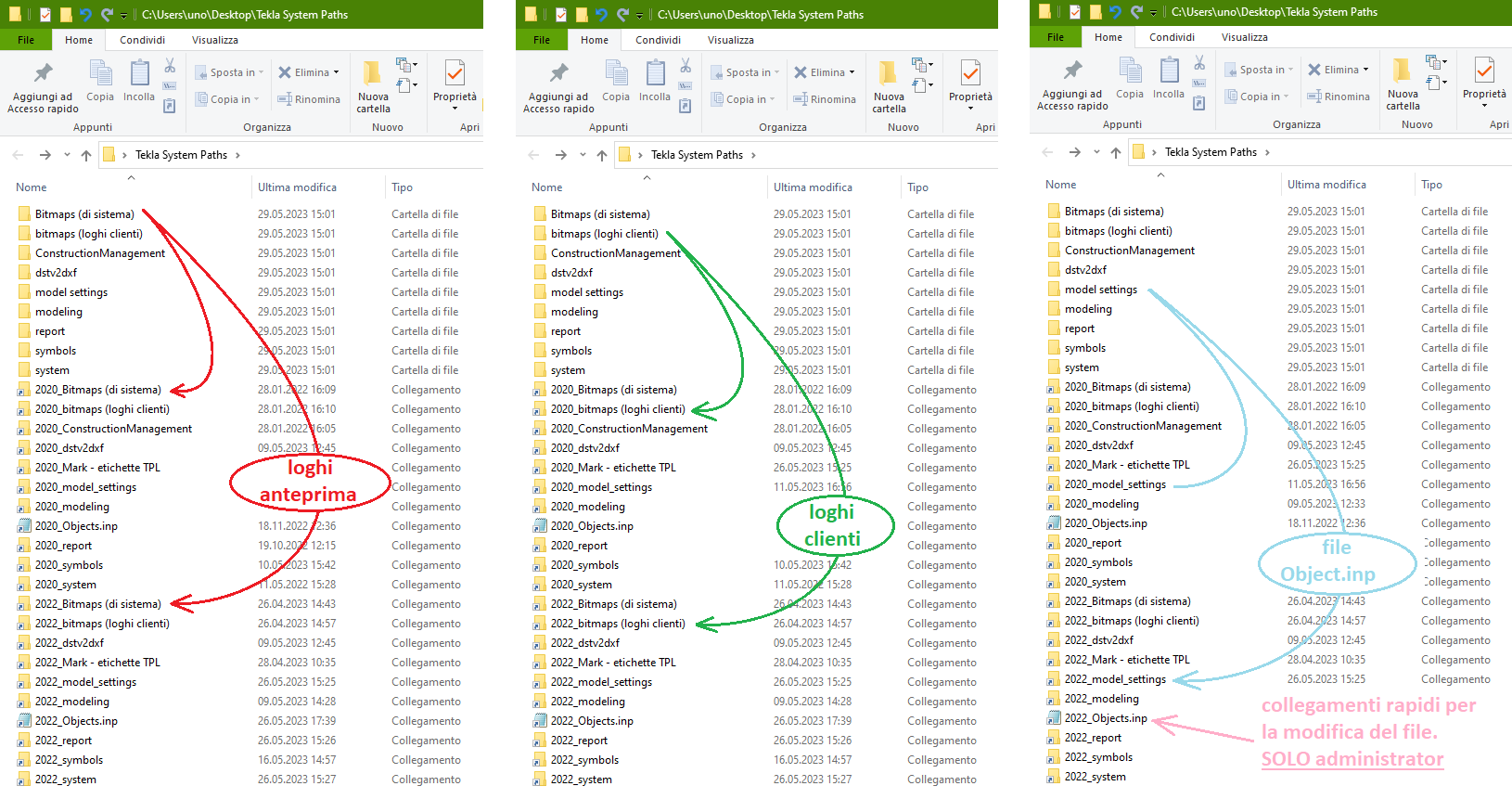Click the Incolla icon in the middle window

coord(655,81)
